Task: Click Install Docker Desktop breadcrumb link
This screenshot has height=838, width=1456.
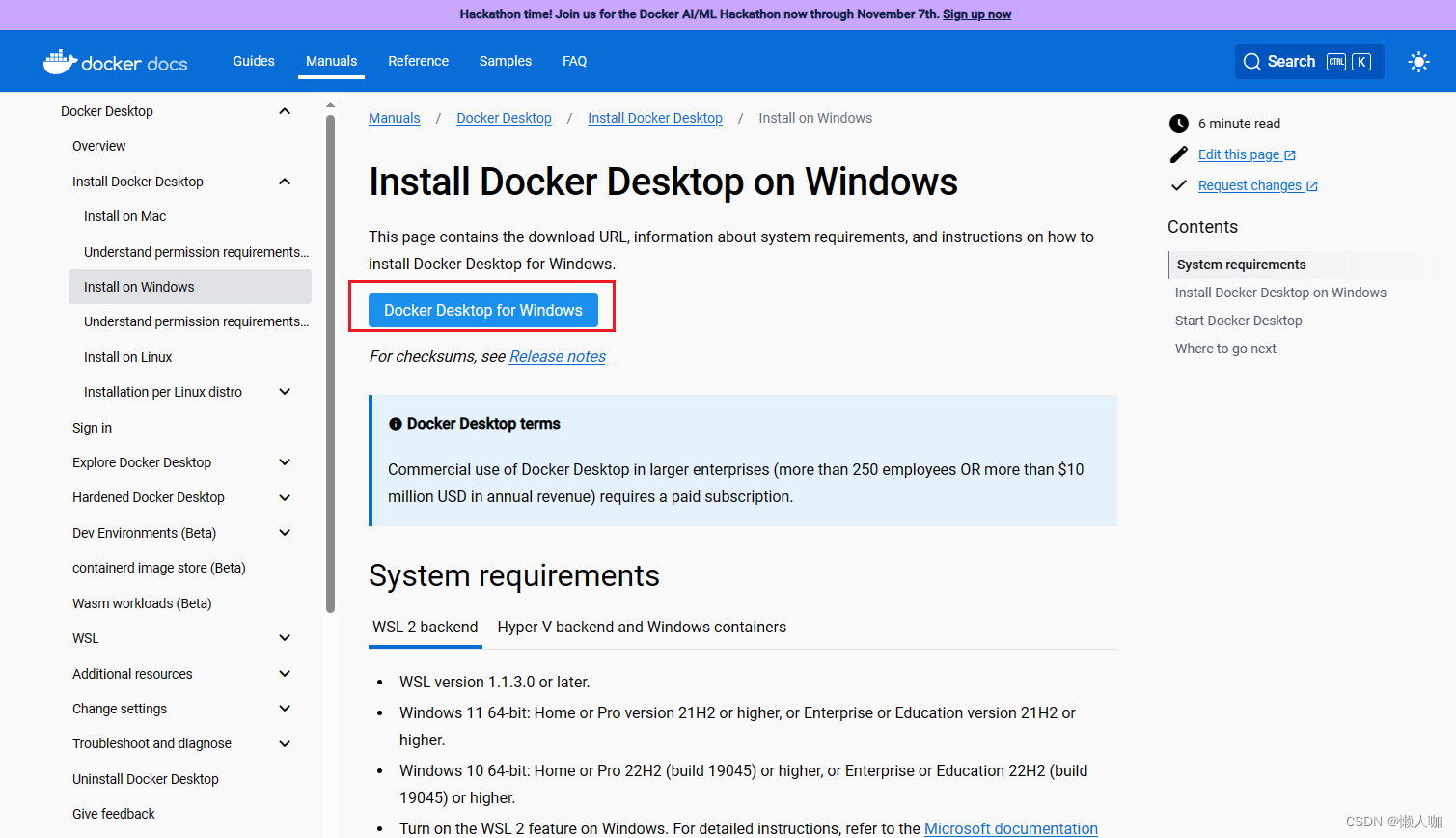Action: click(655, 118)
